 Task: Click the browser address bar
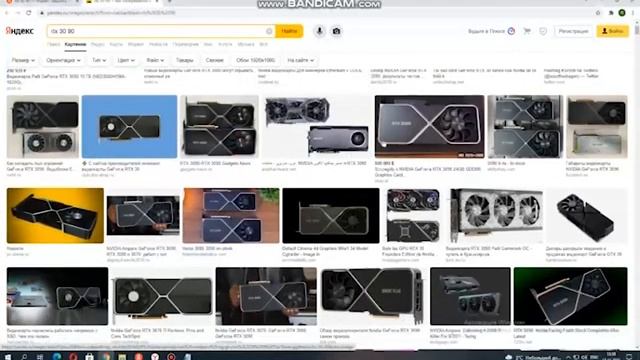[x=314, y=13]
